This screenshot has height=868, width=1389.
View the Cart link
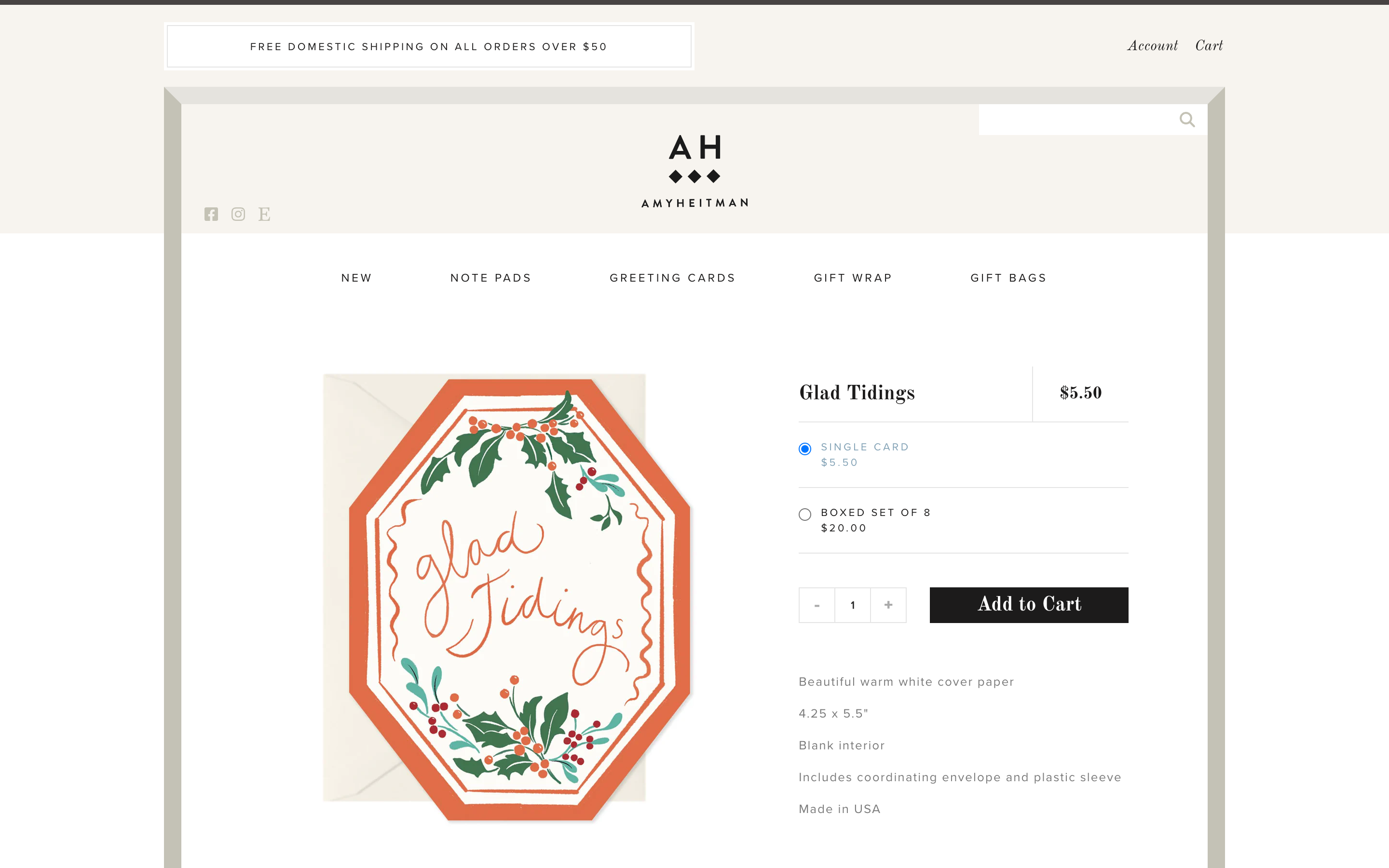point(1209,46)
